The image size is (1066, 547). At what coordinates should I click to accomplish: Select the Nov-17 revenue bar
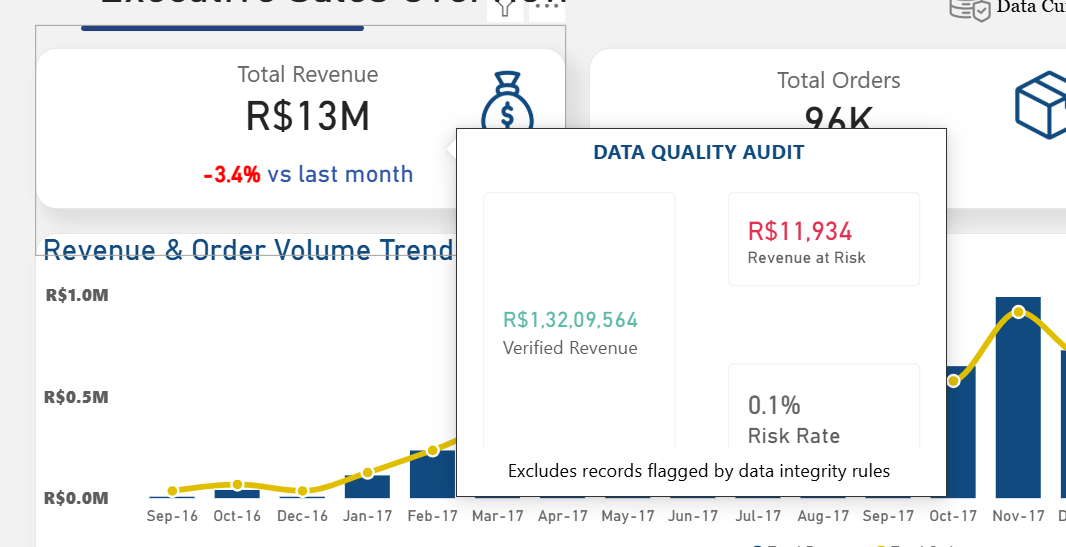1018,400
